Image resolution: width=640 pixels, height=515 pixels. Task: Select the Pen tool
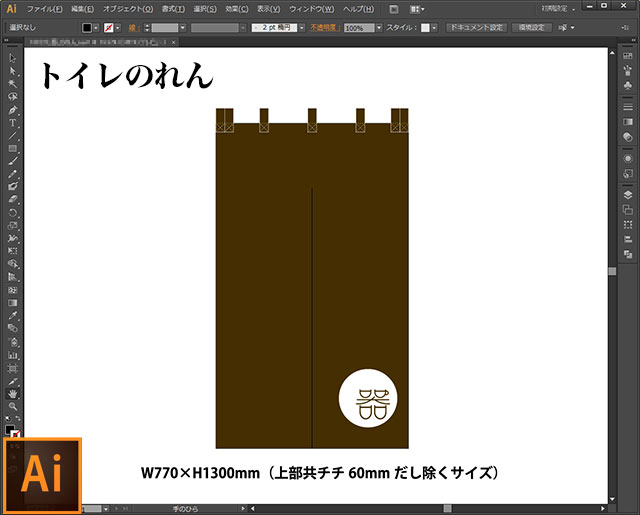pyautogui.click(x=13, y=109)
